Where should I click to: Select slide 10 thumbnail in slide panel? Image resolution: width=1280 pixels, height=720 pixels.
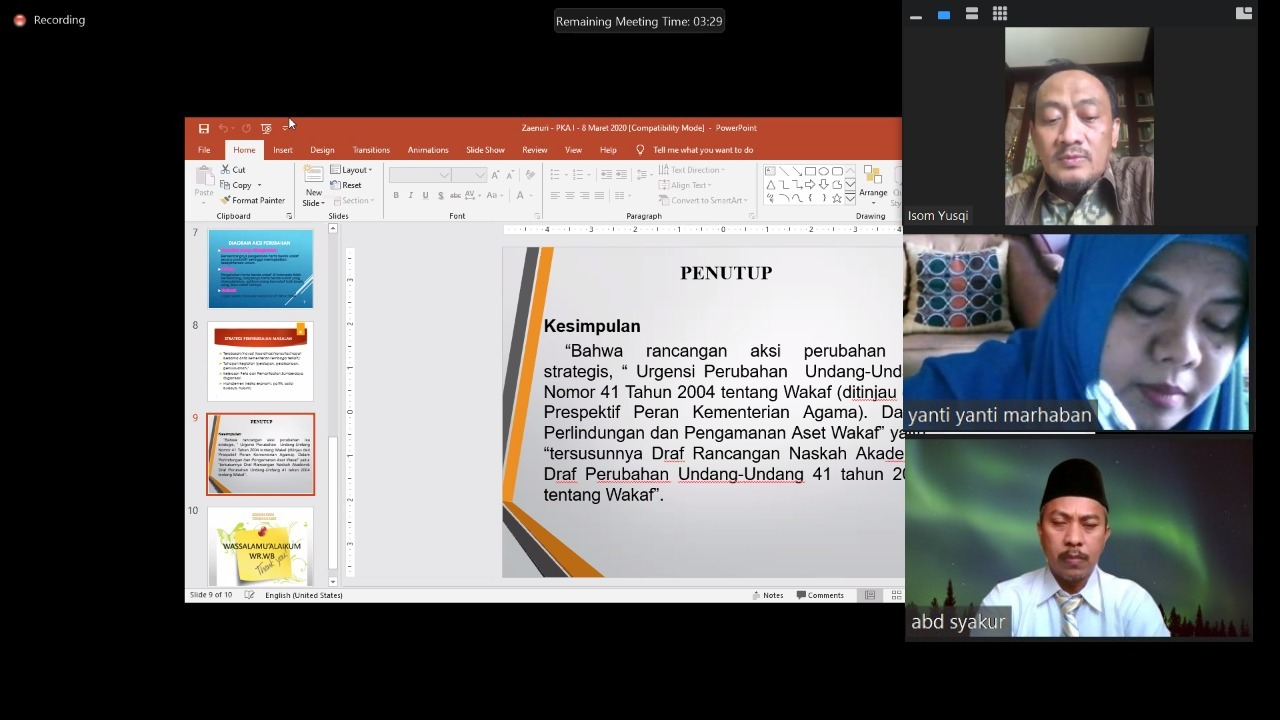(x=260, y=546)
